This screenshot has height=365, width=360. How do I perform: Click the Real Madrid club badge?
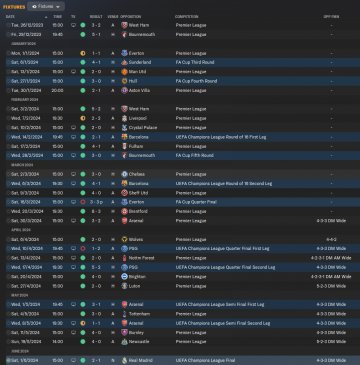click(x=124, y=360)
